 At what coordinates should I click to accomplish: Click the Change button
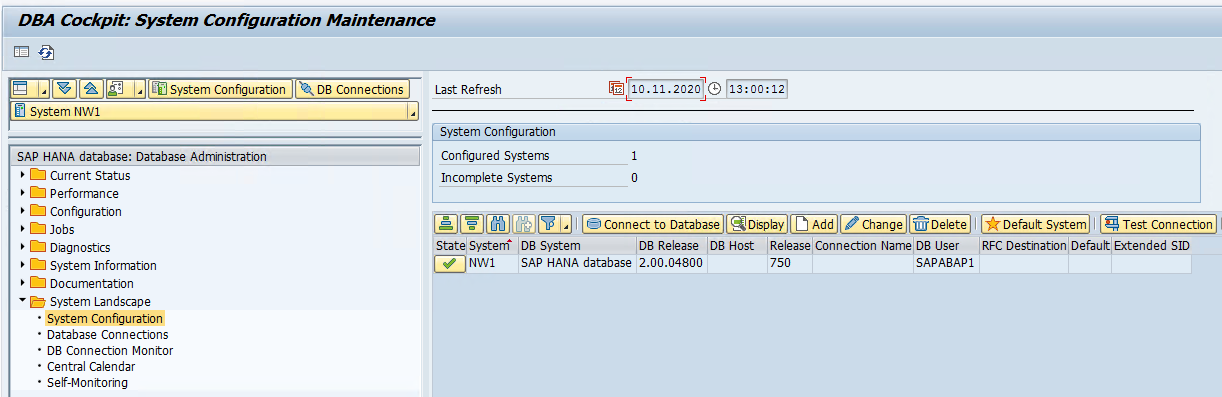click(873, 224)
